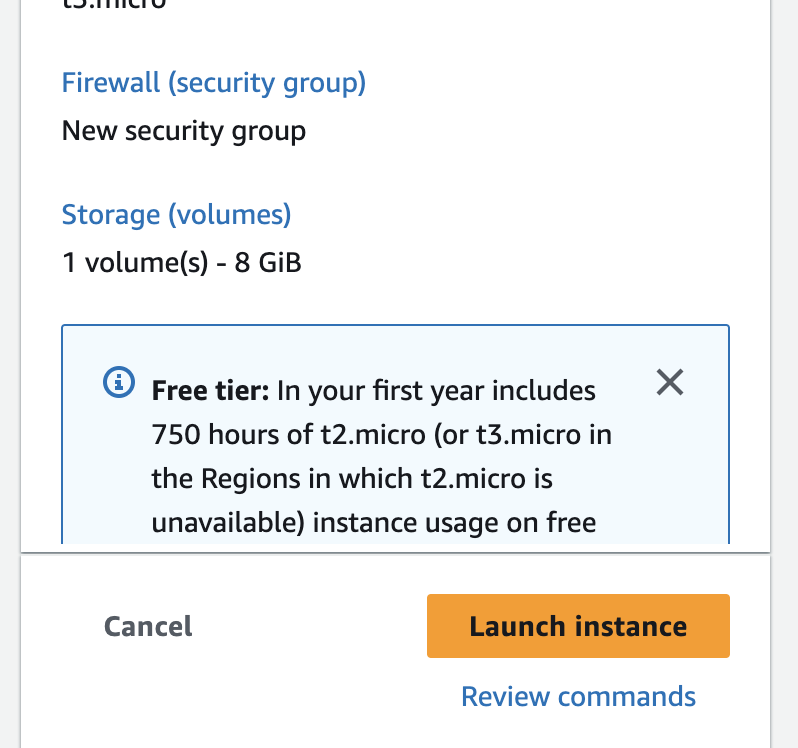Click the word 'Storage' in the summary heading
798x748 pixels.
pos(111,215)
